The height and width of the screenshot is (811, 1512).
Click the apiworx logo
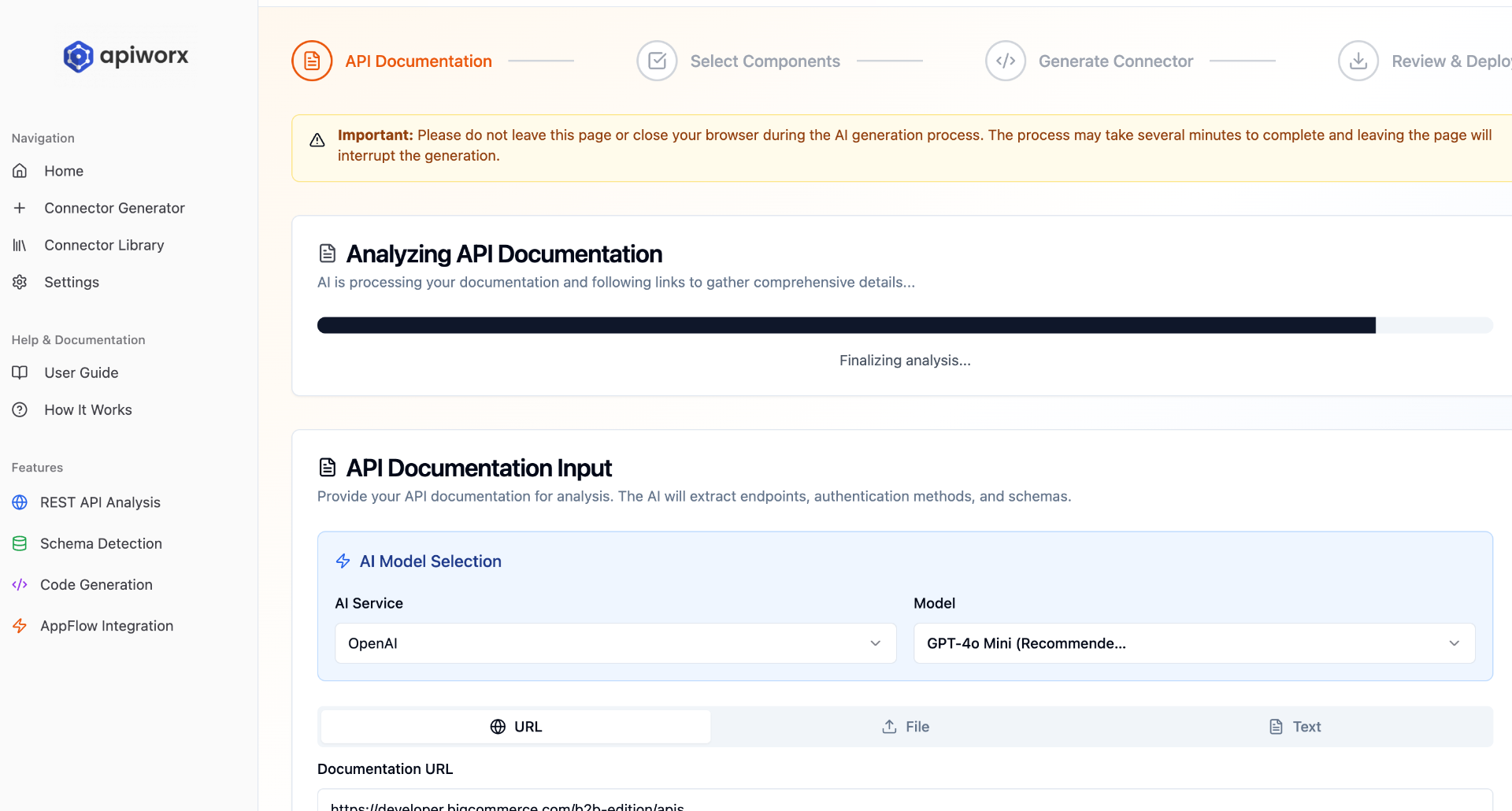coord(125,56)
